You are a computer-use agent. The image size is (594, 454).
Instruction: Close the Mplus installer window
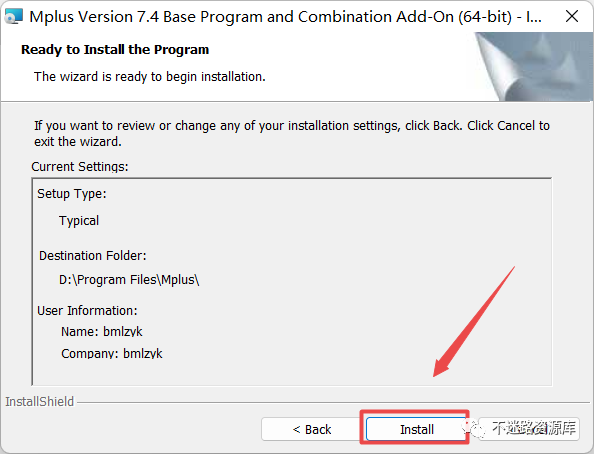[x=572, y=16]
